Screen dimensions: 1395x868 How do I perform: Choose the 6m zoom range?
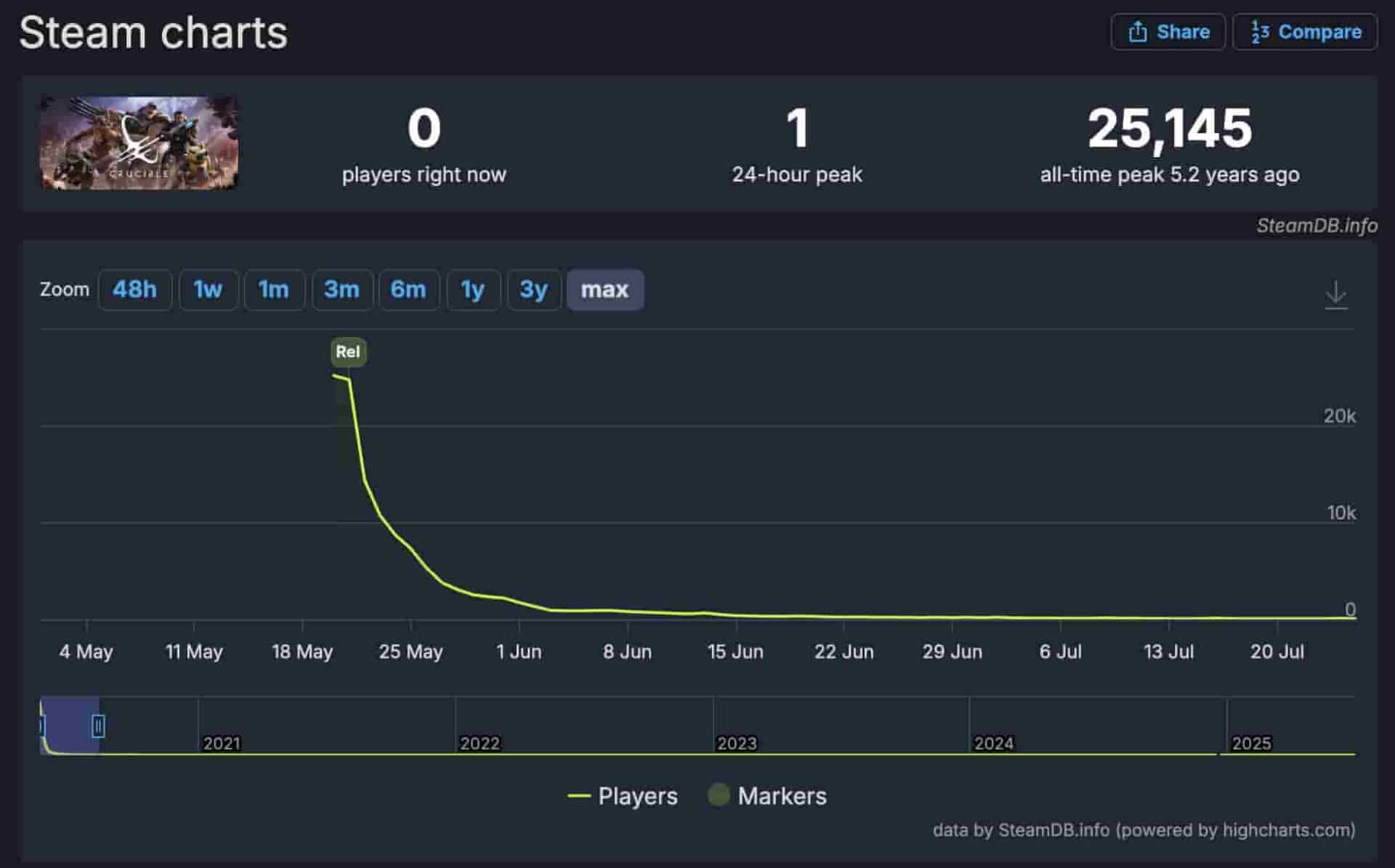408,290
